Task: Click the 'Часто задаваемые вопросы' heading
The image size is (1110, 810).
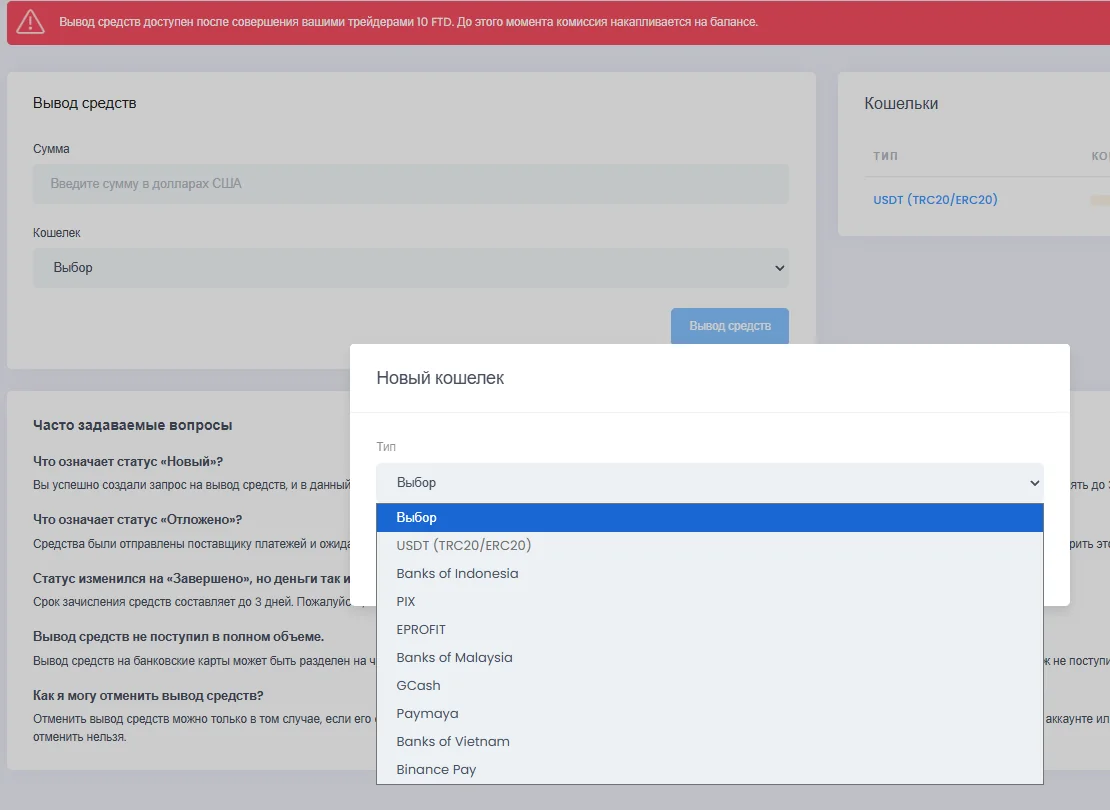Action: pos(132,425)
